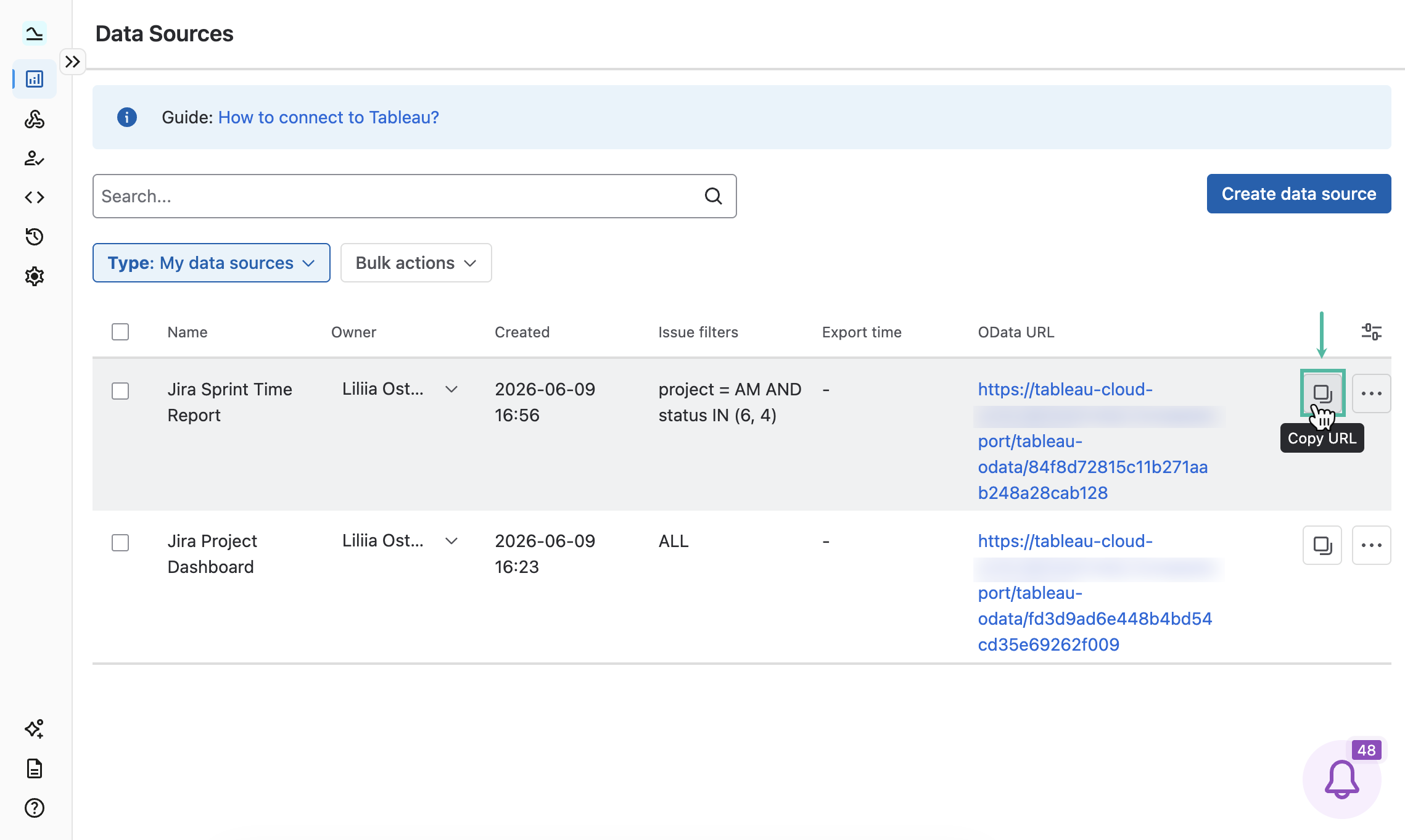Open the Bulk actions dropdown

click(416, 263)
